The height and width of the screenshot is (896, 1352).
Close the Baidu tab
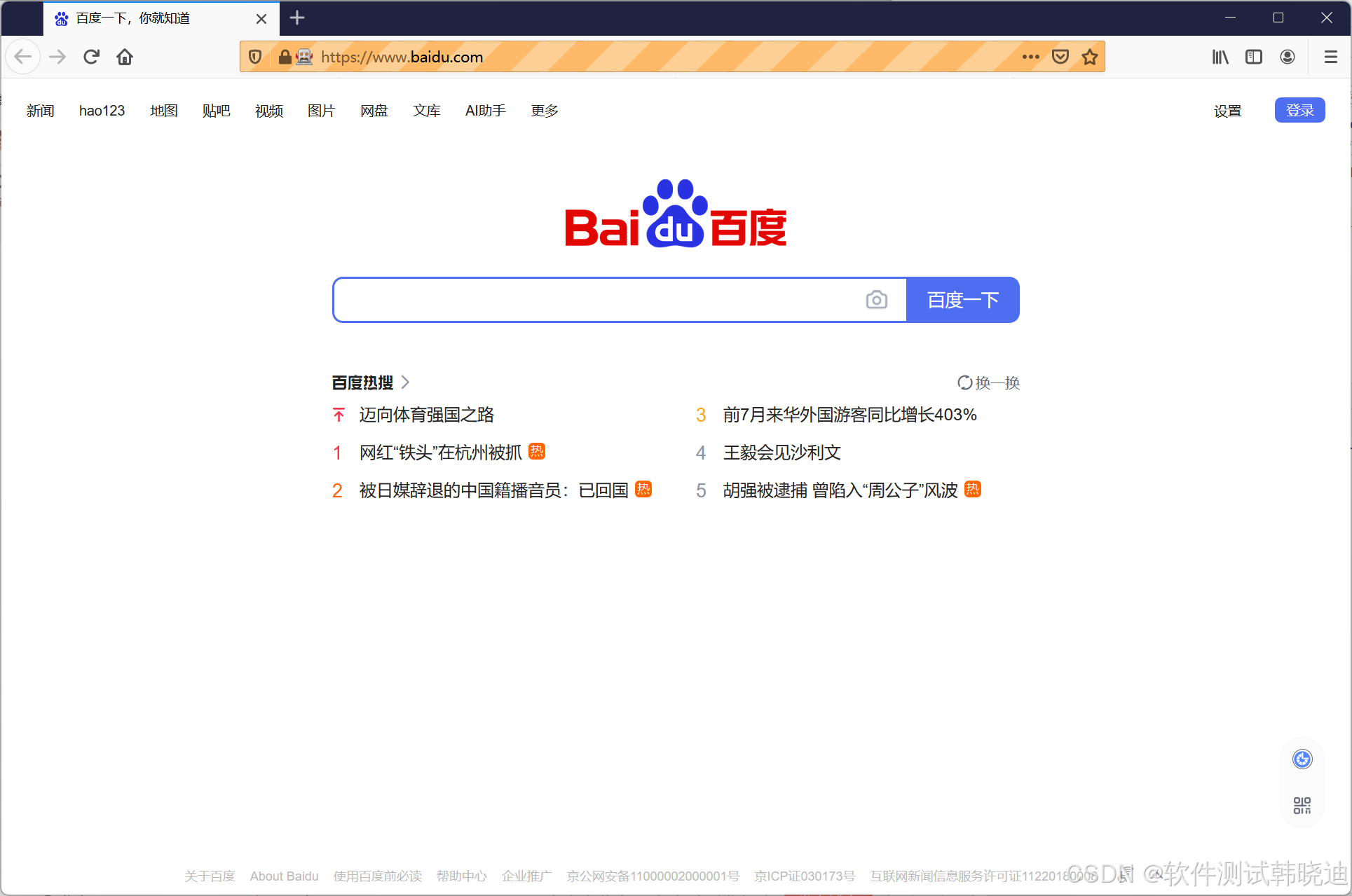pyautogui.click(x=261, y=19)
